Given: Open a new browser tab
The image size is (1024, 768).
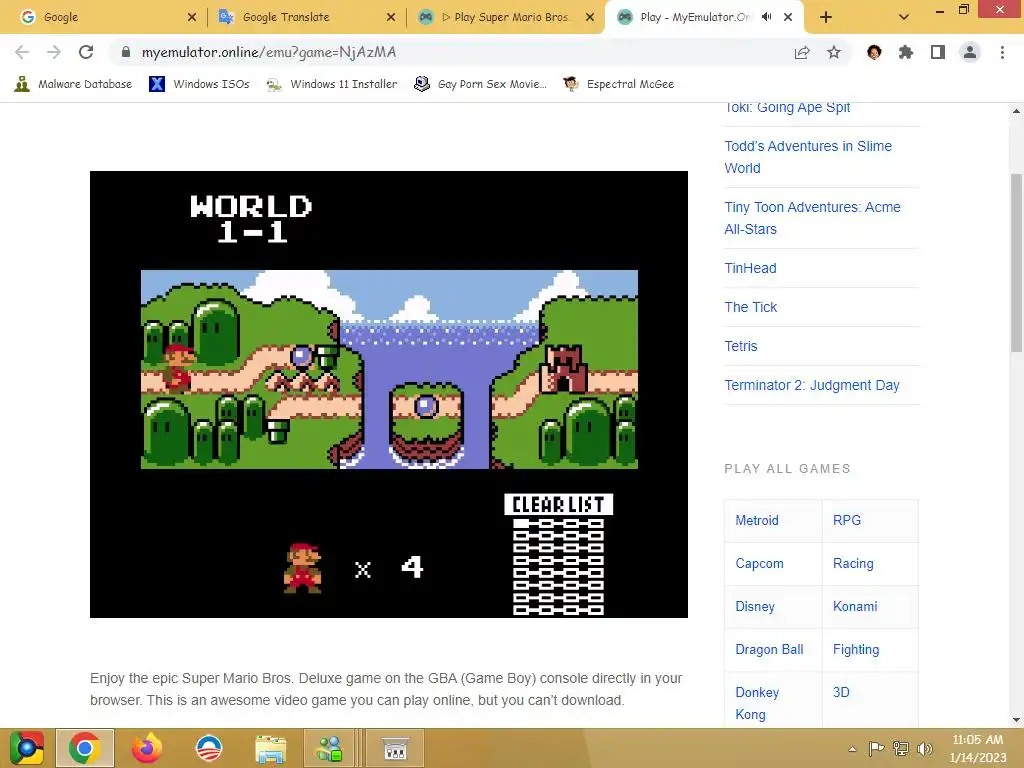Looking at the screenshot, I should 825,17.
